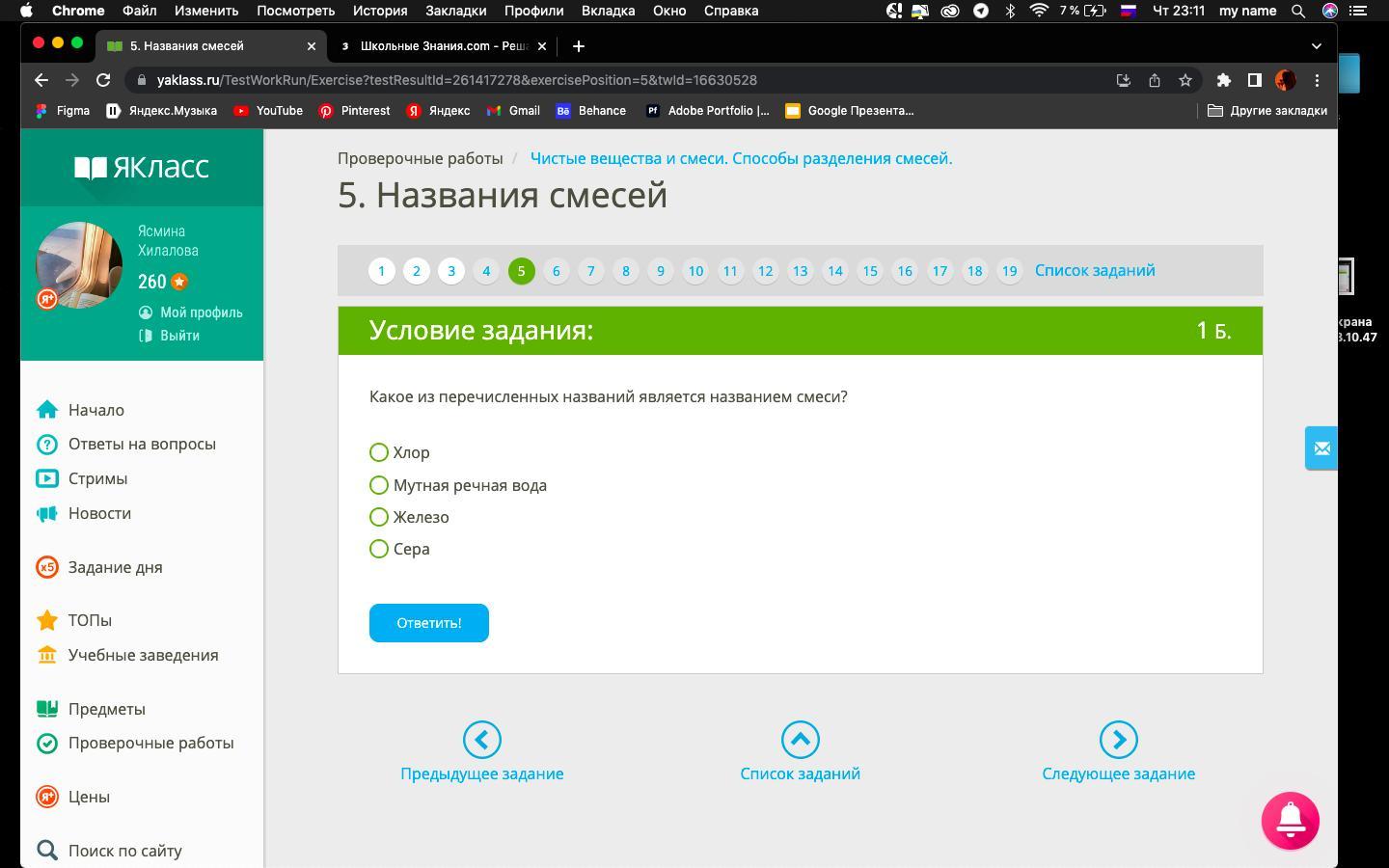Screen dimensions: 1389x868
Task: Open Behance bookmark
Action: click(591, 111)
